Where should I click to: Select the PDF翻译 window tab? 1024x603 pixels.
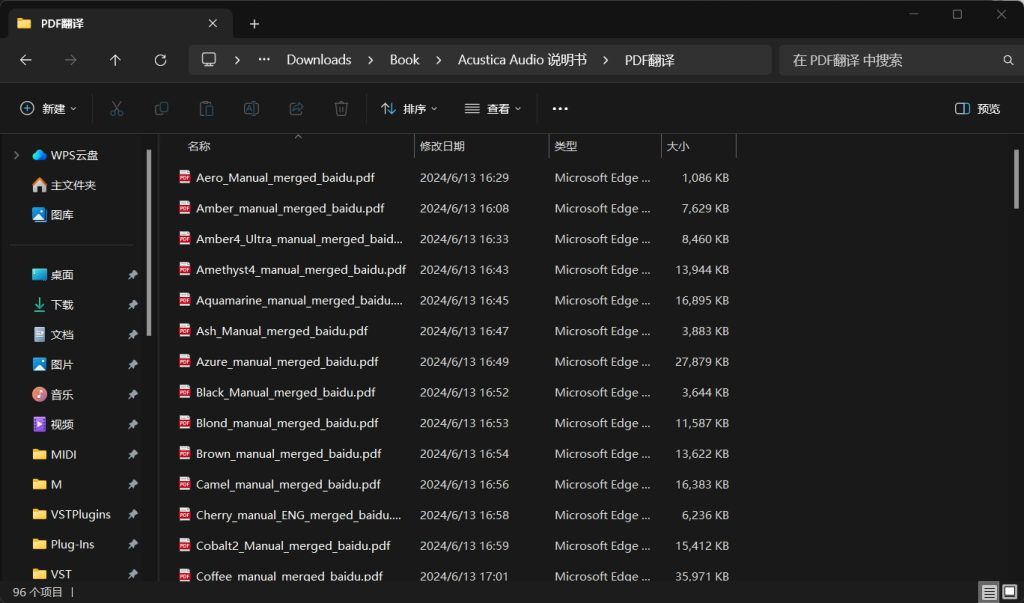[120, 24]
